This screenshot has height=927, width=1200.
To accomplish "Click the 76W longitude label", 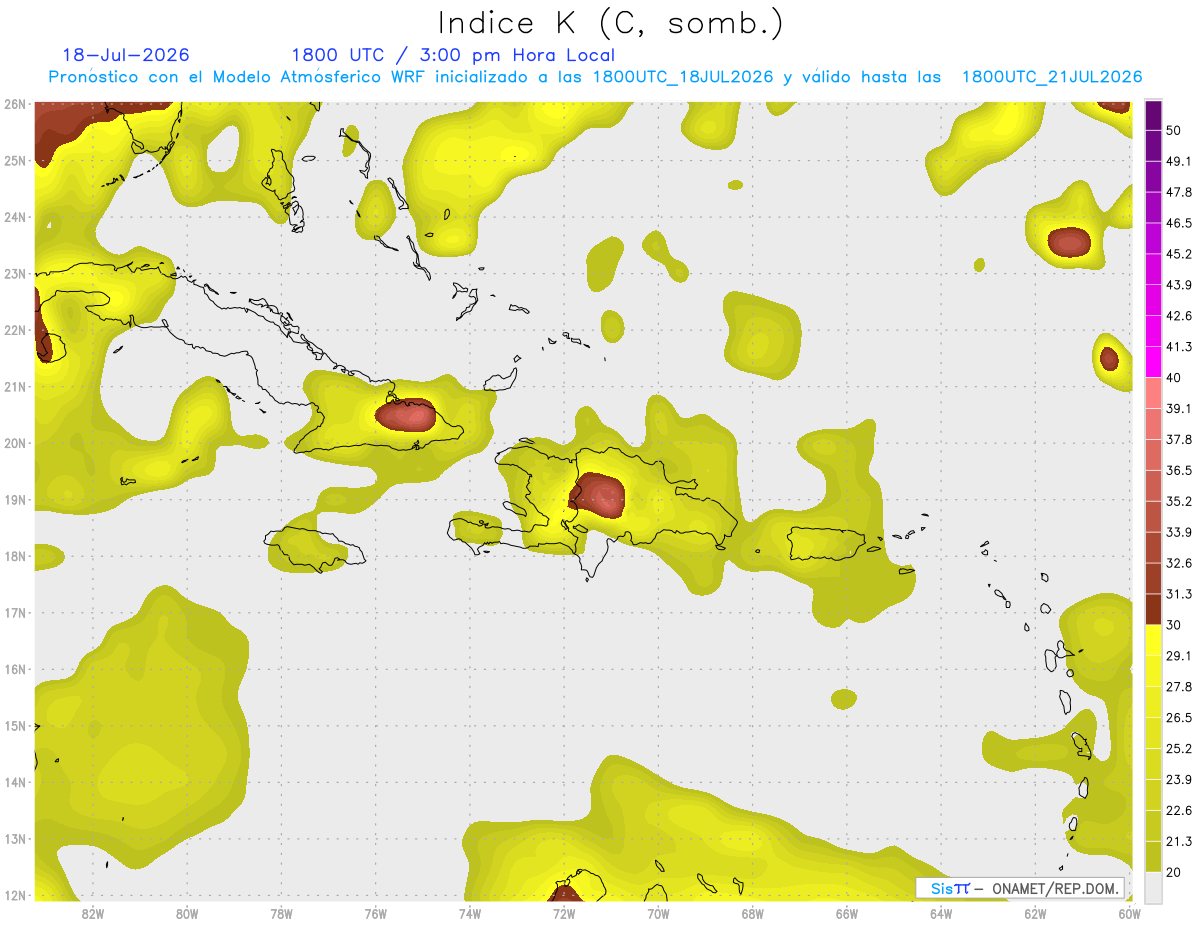I will (376, 913).
